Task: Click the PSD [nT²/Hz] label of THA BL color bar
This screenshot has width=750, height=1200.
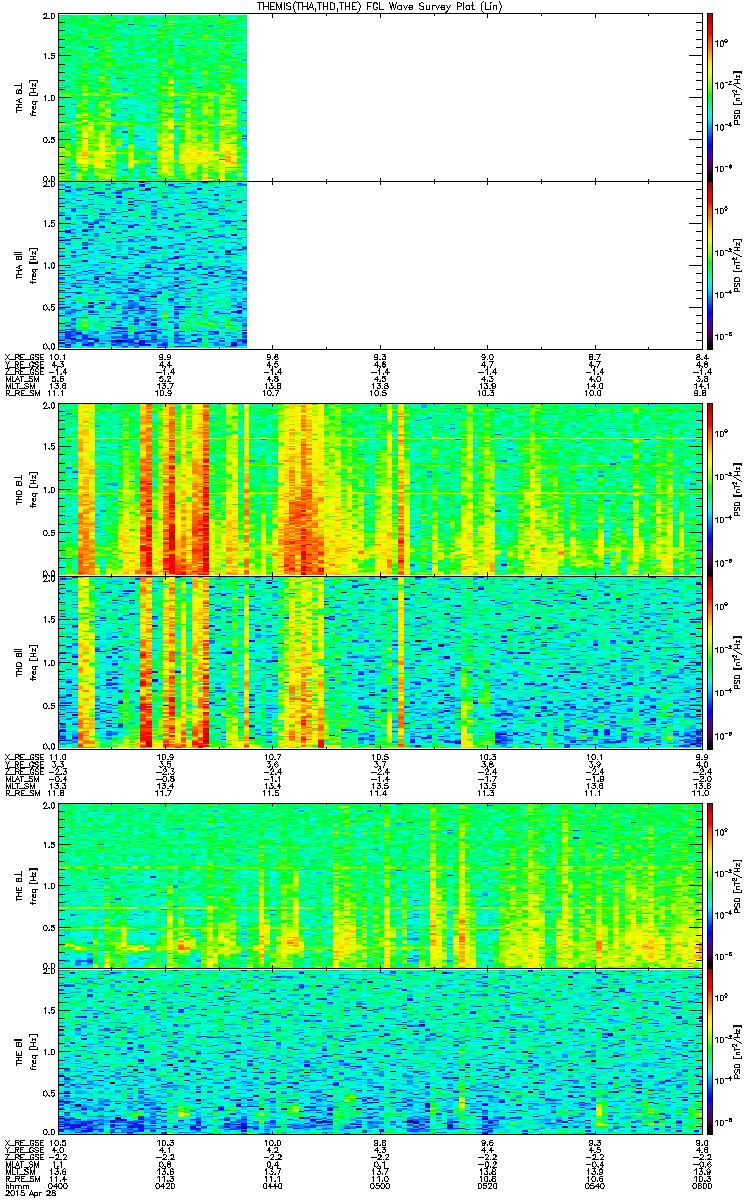Action: point(738,98)
